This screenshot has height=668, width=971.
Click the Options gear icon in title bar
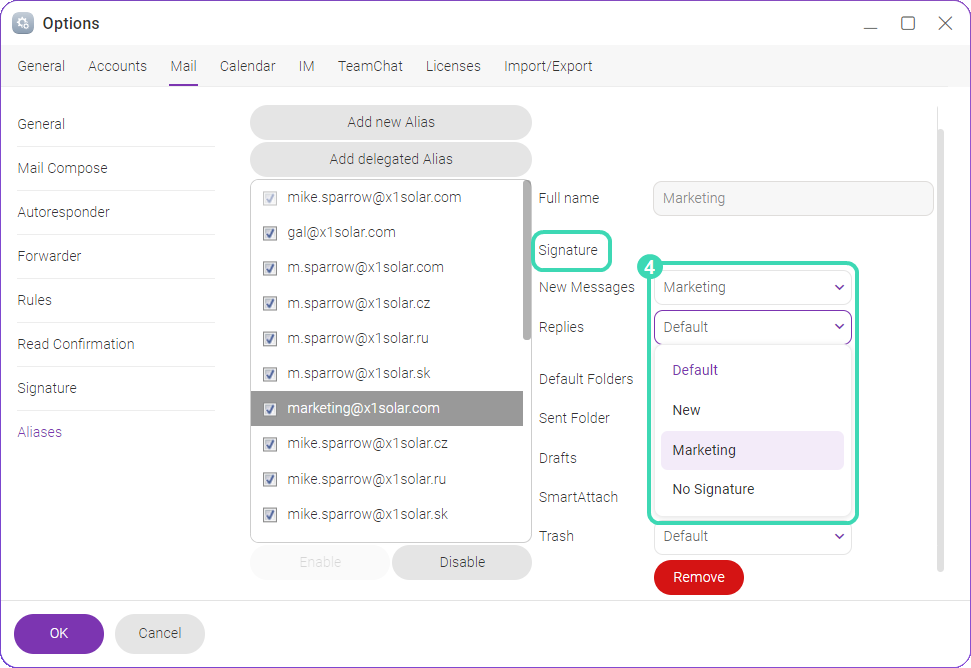pyautogui.click(x=23, y=24)
